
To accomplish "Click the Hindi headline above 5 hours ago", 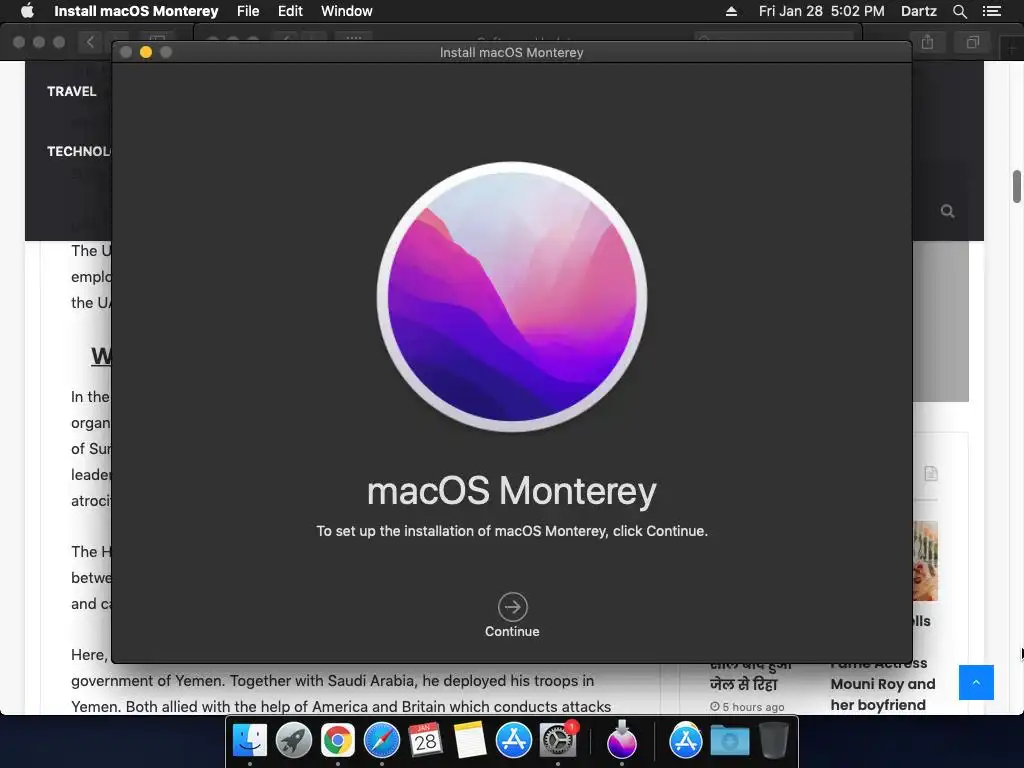I will [750, 675].
